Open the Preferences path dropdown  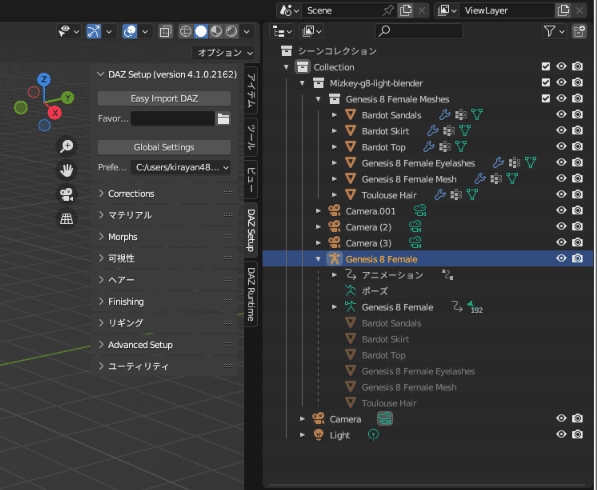point(181,168)
